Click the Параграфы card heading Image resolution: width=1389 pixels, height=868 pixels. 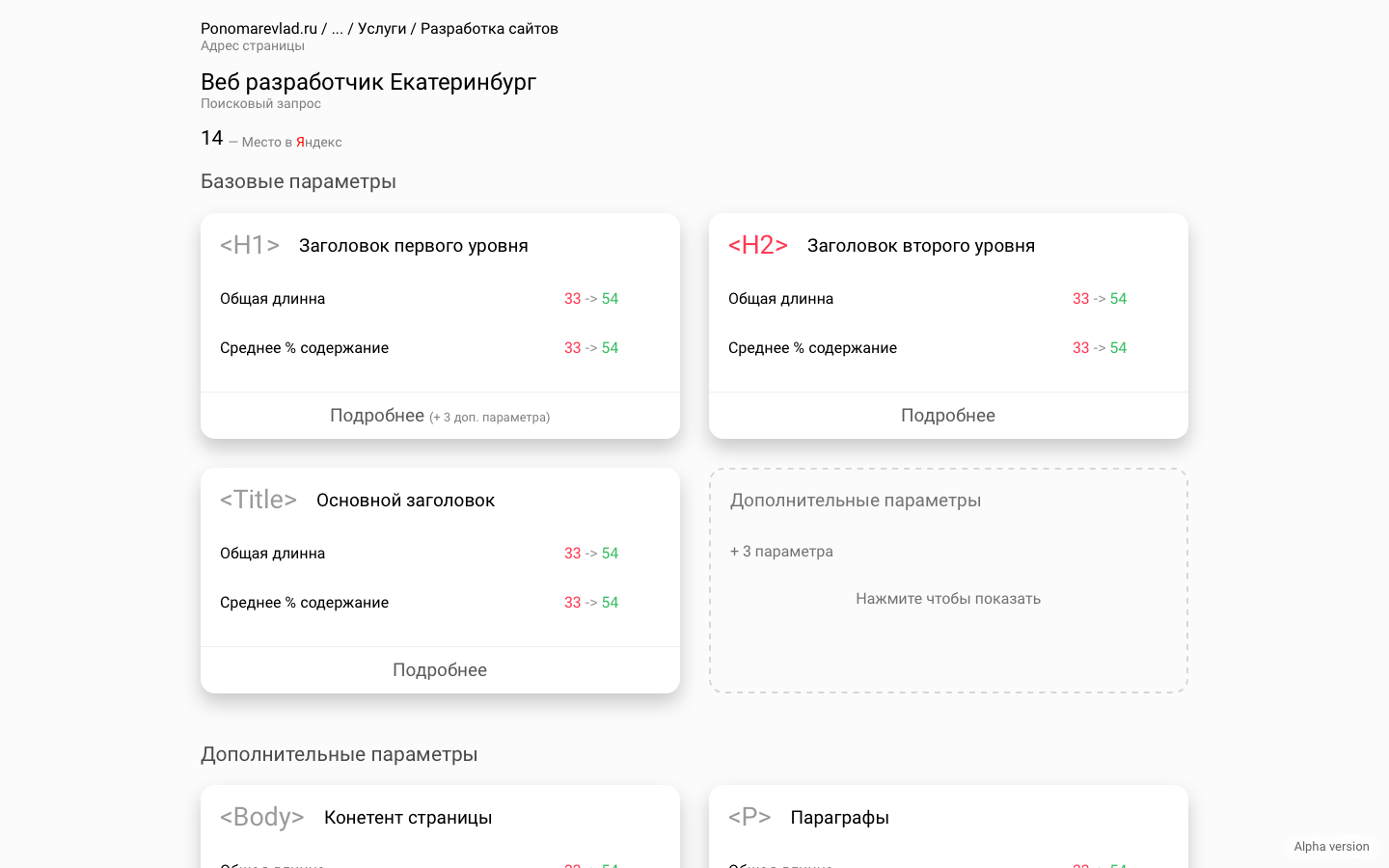tap(839, 818)
